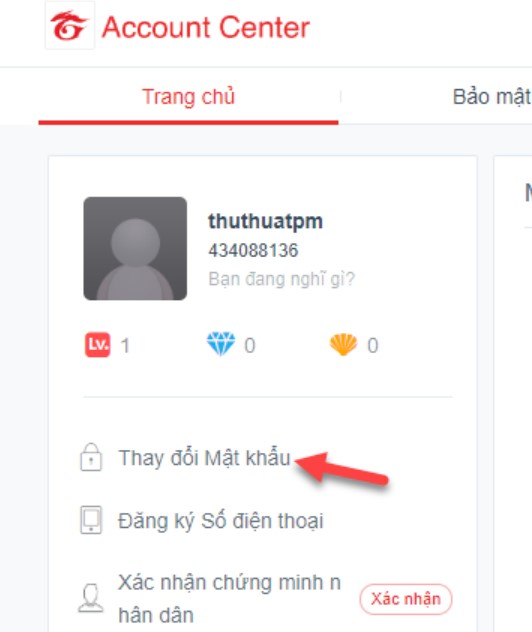This screenshot has height=632, width=532.
Task: Open Xác nhận chứng minh nhân dân
Action: coord(229,599)
